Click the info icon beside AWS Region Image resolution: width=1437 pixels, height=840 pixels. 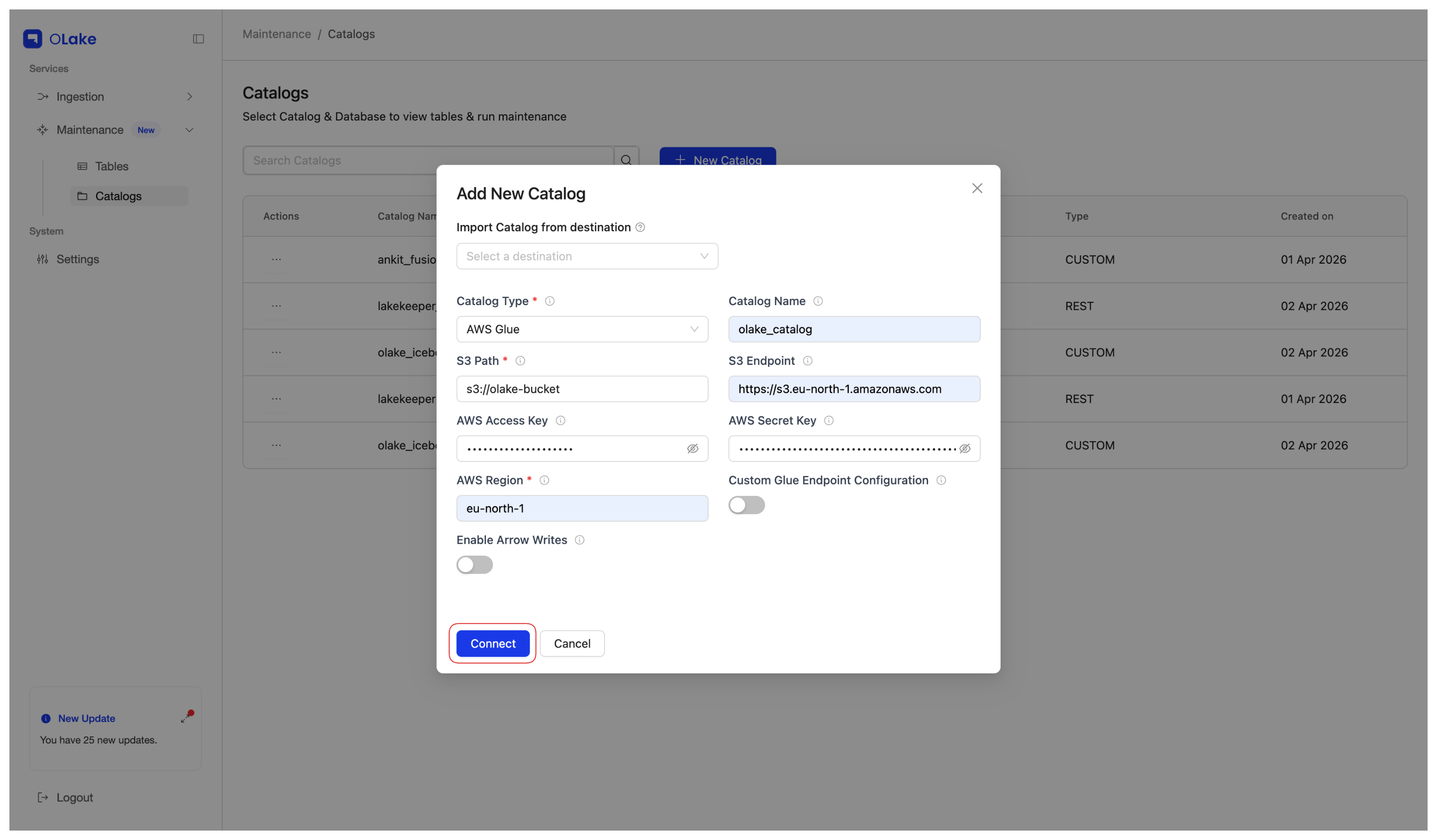pos(545,480)
